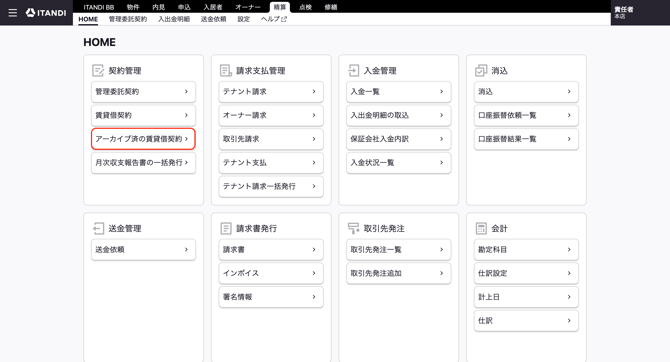Click the 契約管理 section icon
This screenshot has width=670, height=362.
(x=98, y=71)
